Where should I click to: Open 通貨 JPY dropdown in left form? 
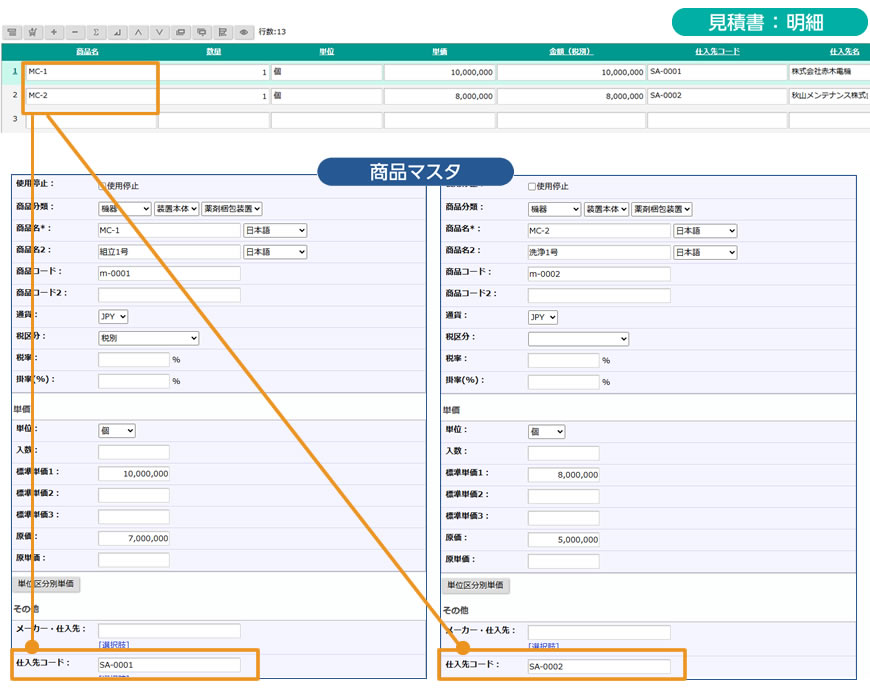[x=113, y=316]
